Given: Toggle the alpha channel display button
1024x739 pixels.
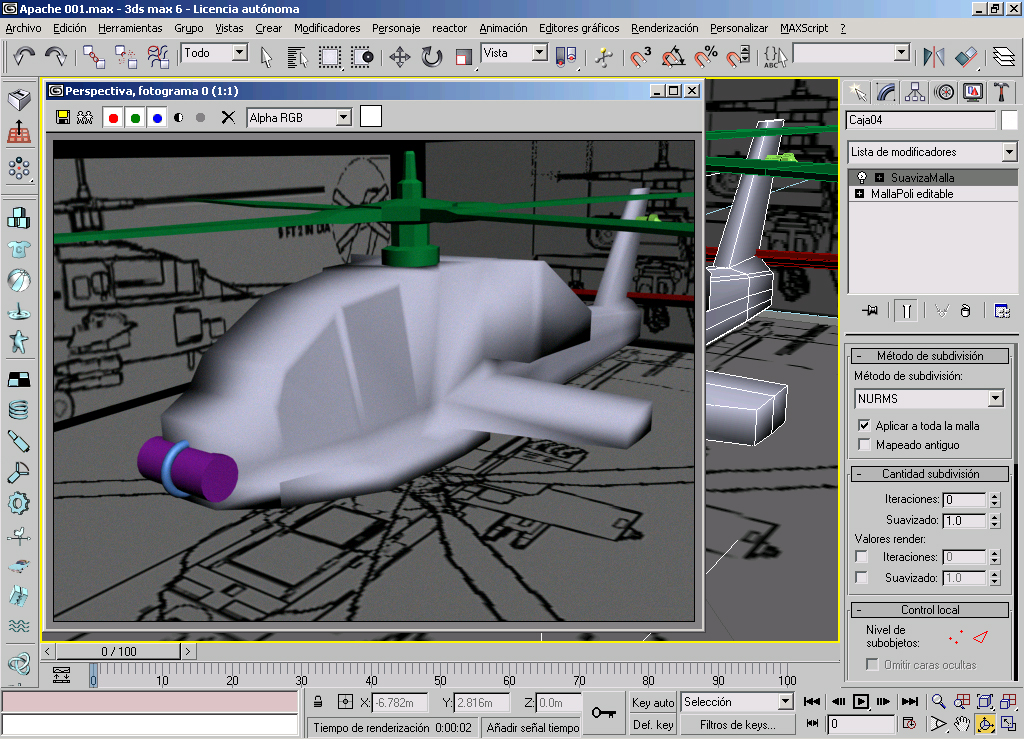Looking at the screenshot, I should click(178, 118).
